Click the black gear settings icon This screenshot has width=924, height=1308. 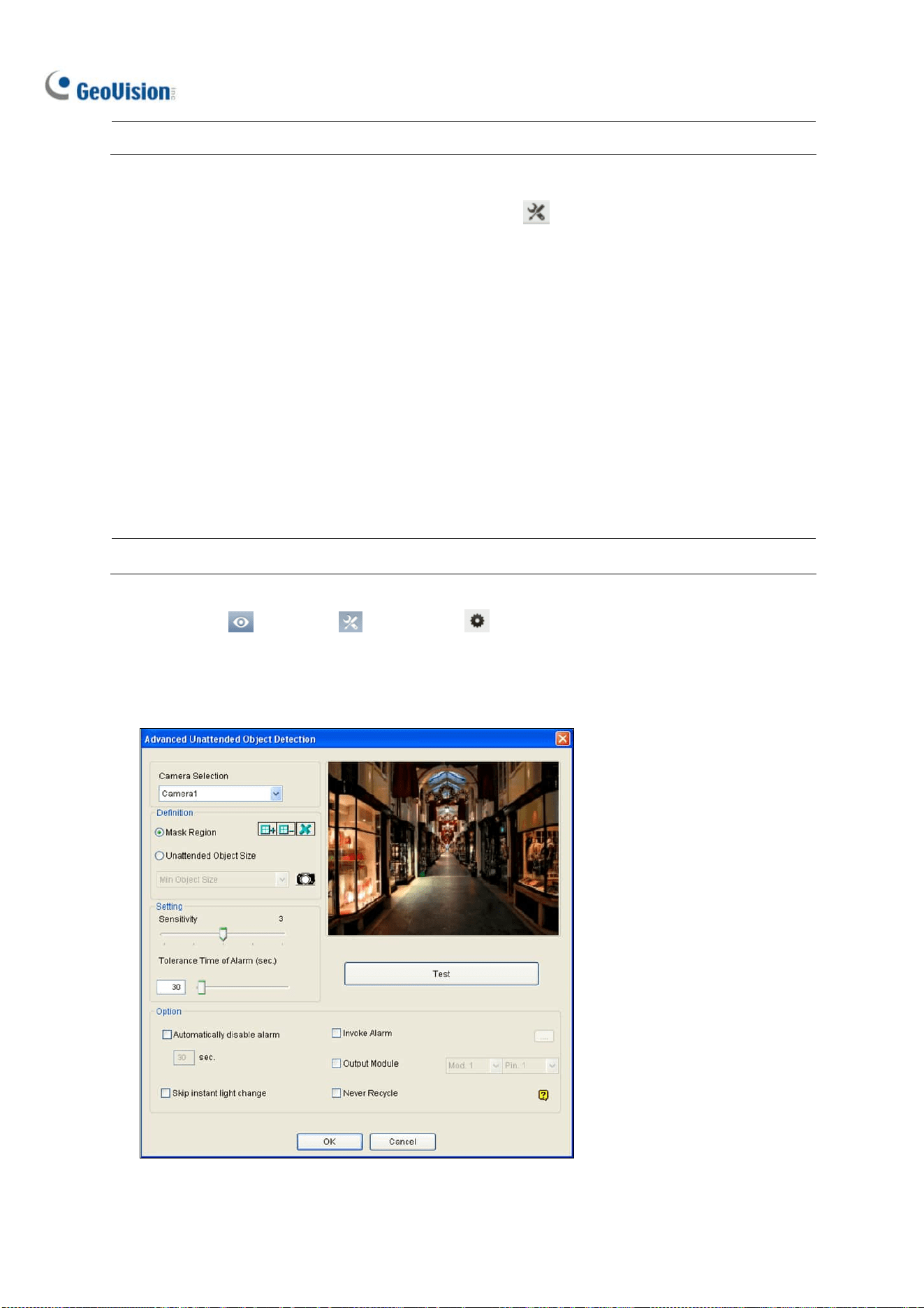[477, 620]
